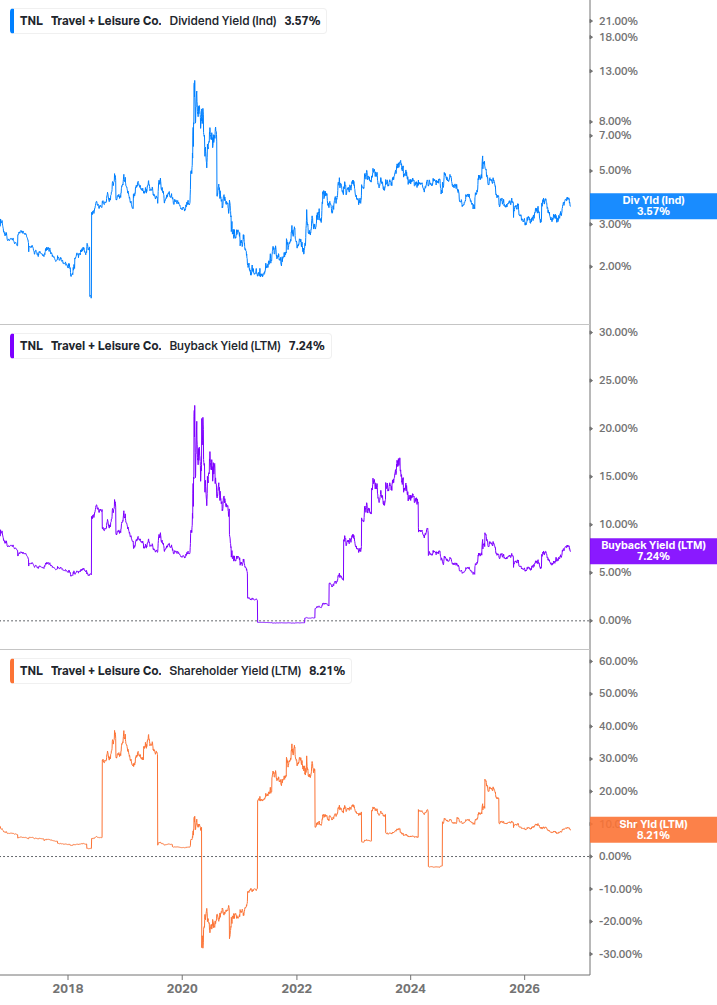
Task: Click the 5.00% tick on dividend yield axis
Action: (615, 170)
